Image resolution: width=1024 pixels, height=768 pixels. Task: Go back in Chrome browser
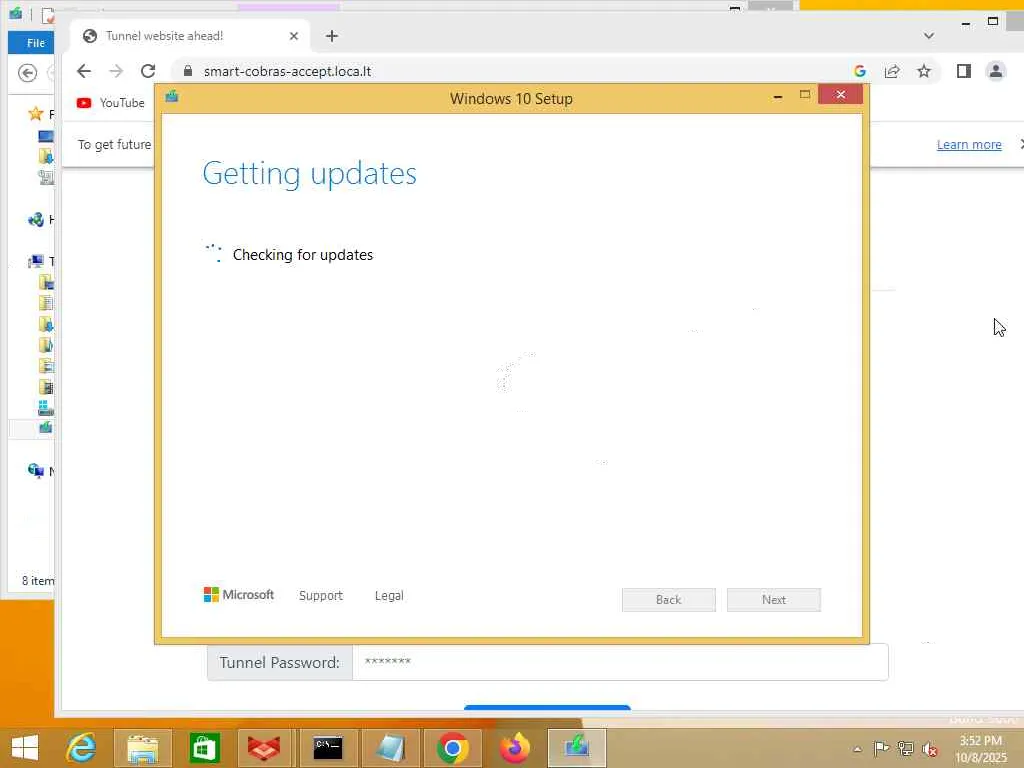click(x=84, y=71)
